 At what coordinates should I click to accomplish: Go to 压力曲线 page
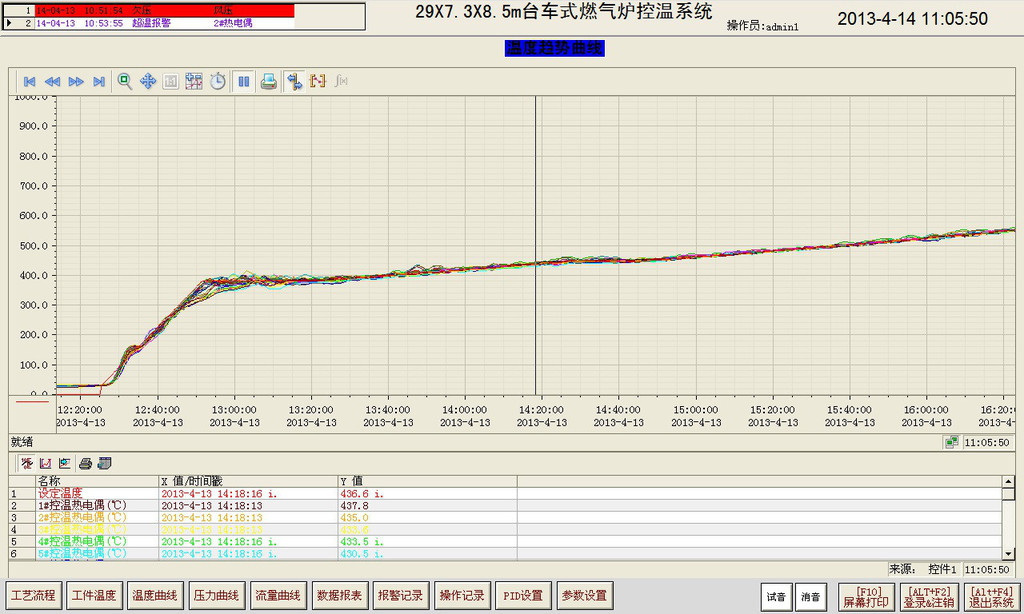pyautogui.click(x=217, y=596)
